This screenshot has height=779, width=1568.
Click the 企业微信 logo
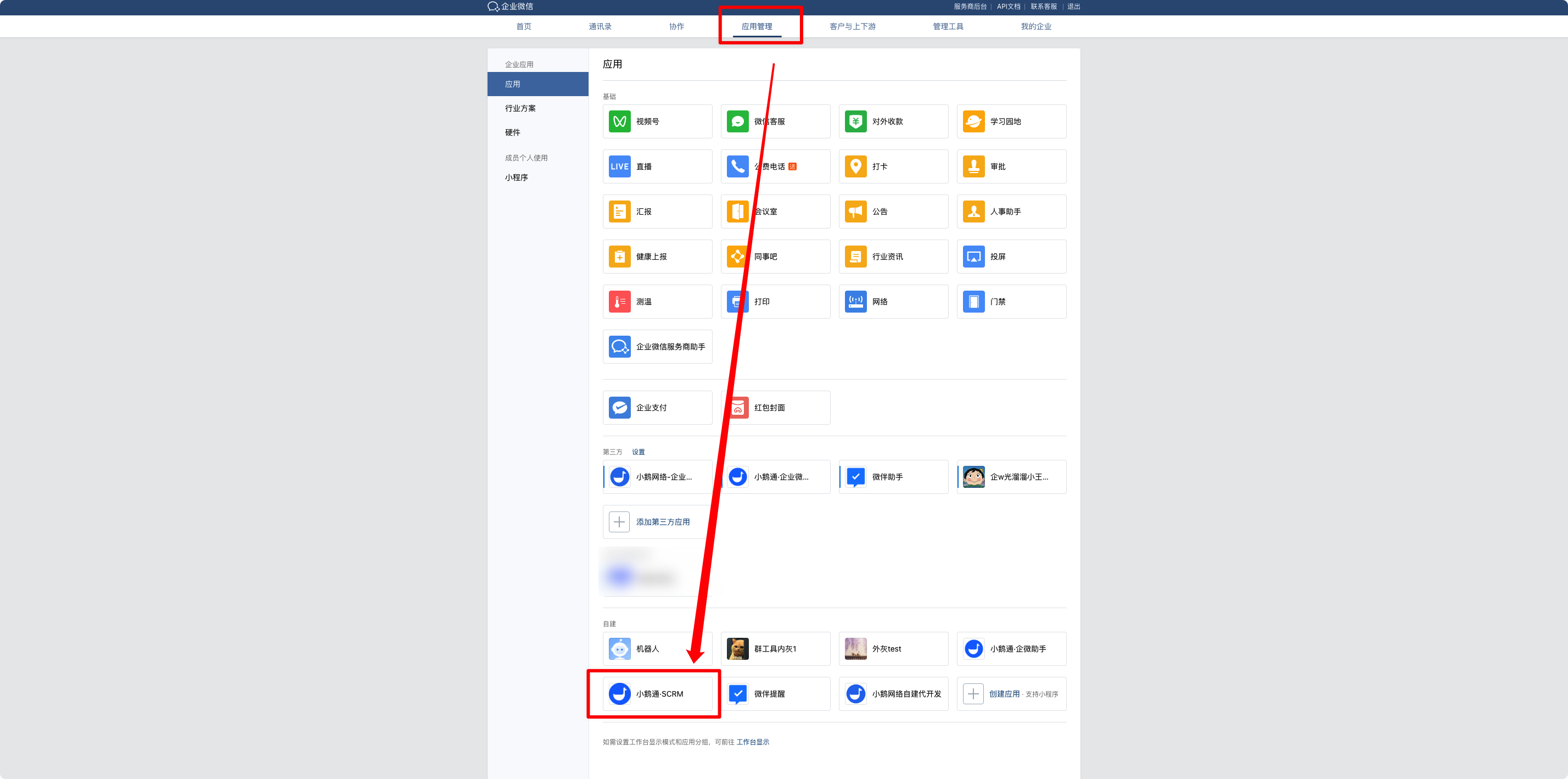pyautogui.click(x=510, y=7)
